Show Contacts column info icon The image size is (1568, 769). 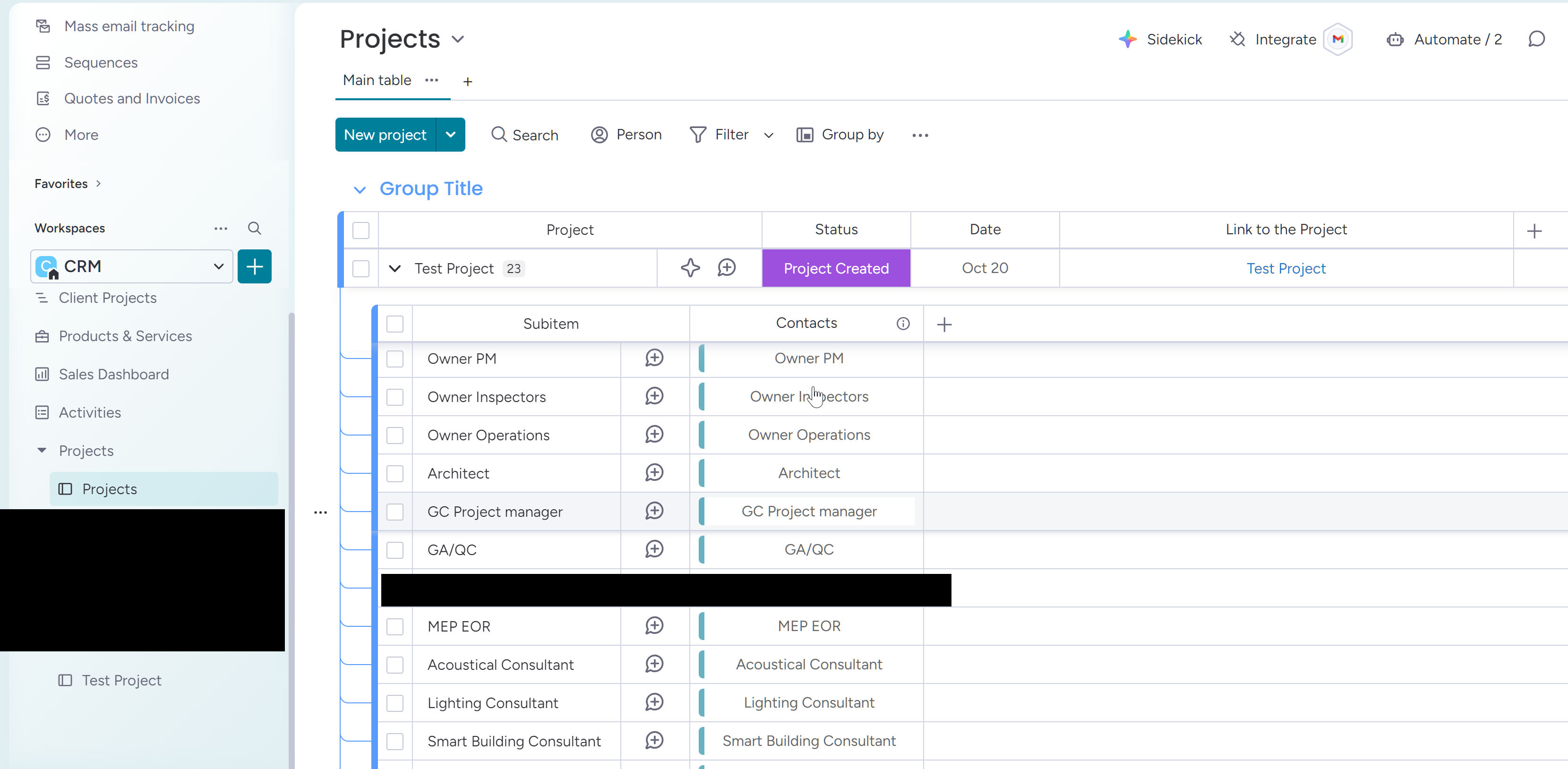pos(903,324)
